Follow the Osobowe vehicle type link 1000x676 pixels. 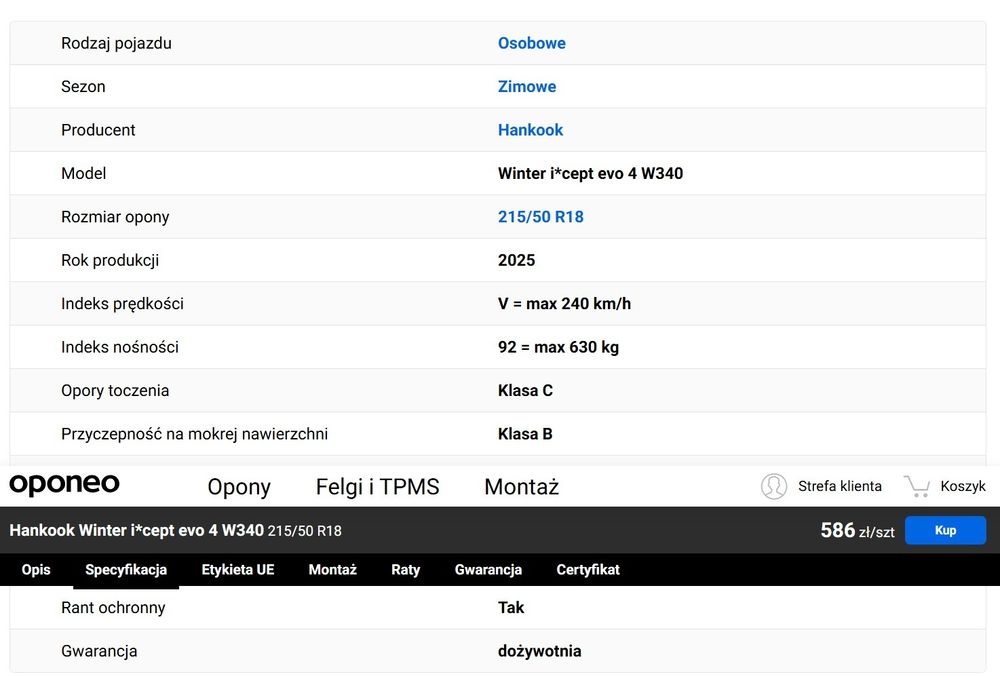click(x=531, y=43)
